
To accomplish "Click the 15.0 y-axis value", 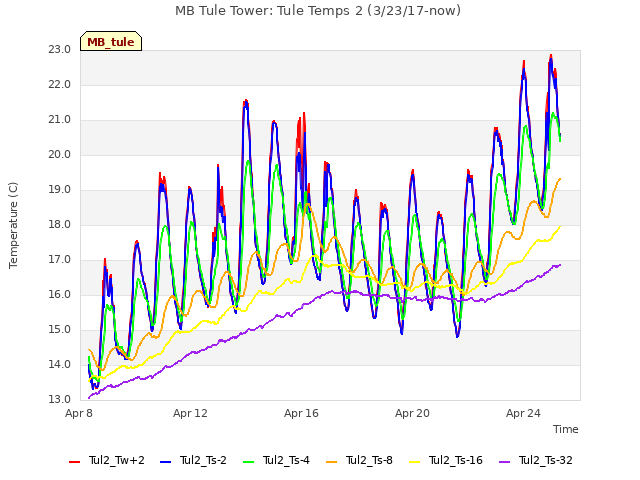I will tap(60, 330).
